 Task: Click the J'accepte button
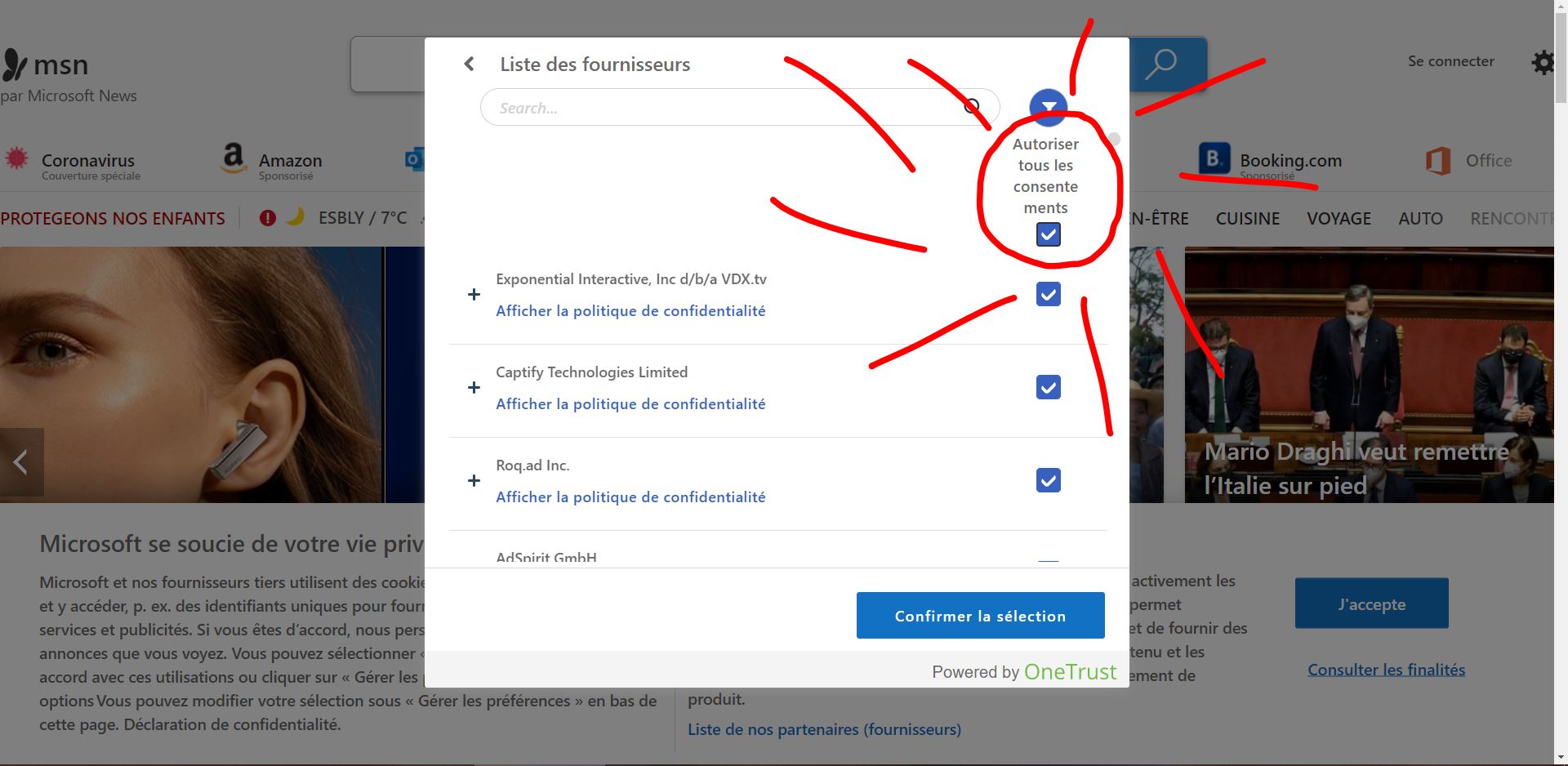click(x=1371, y=603)
